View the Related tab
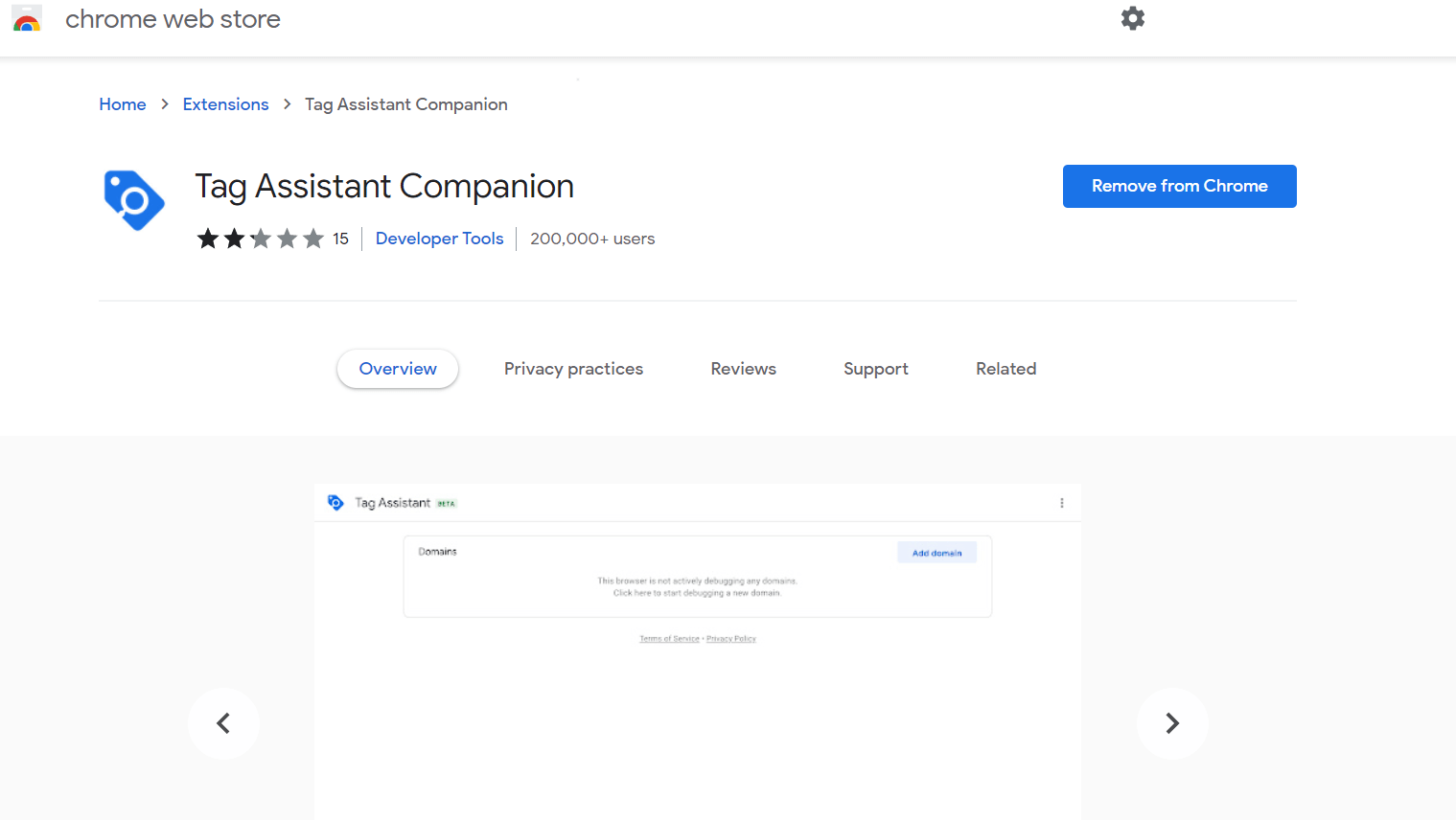1456x820 pixels. click(x=1005, y=369)
